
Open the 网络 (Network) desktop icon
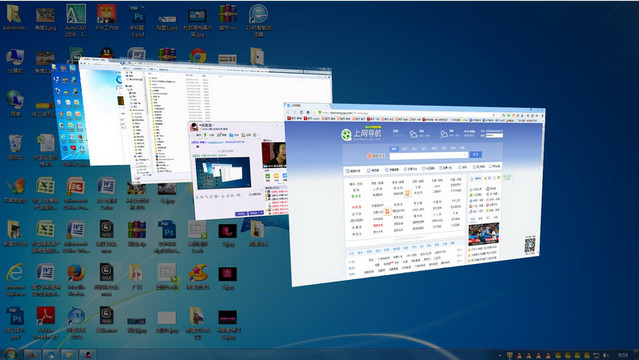[15, 104]
